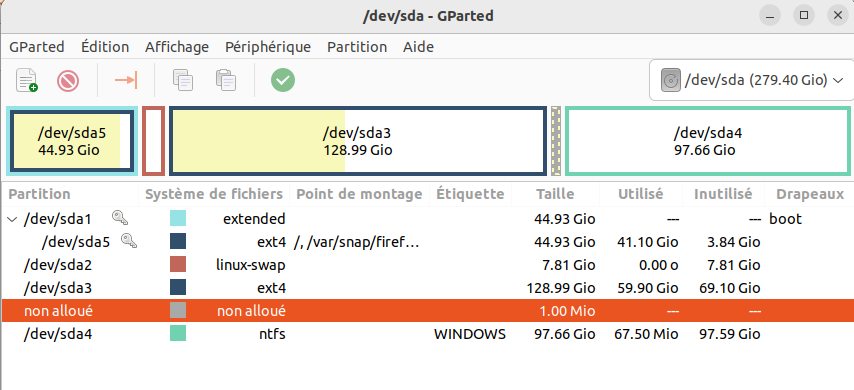Click the new partition toolbar icon
This screenshot has height=390, width=854.
pyautogui.click(x=27, y=81)
